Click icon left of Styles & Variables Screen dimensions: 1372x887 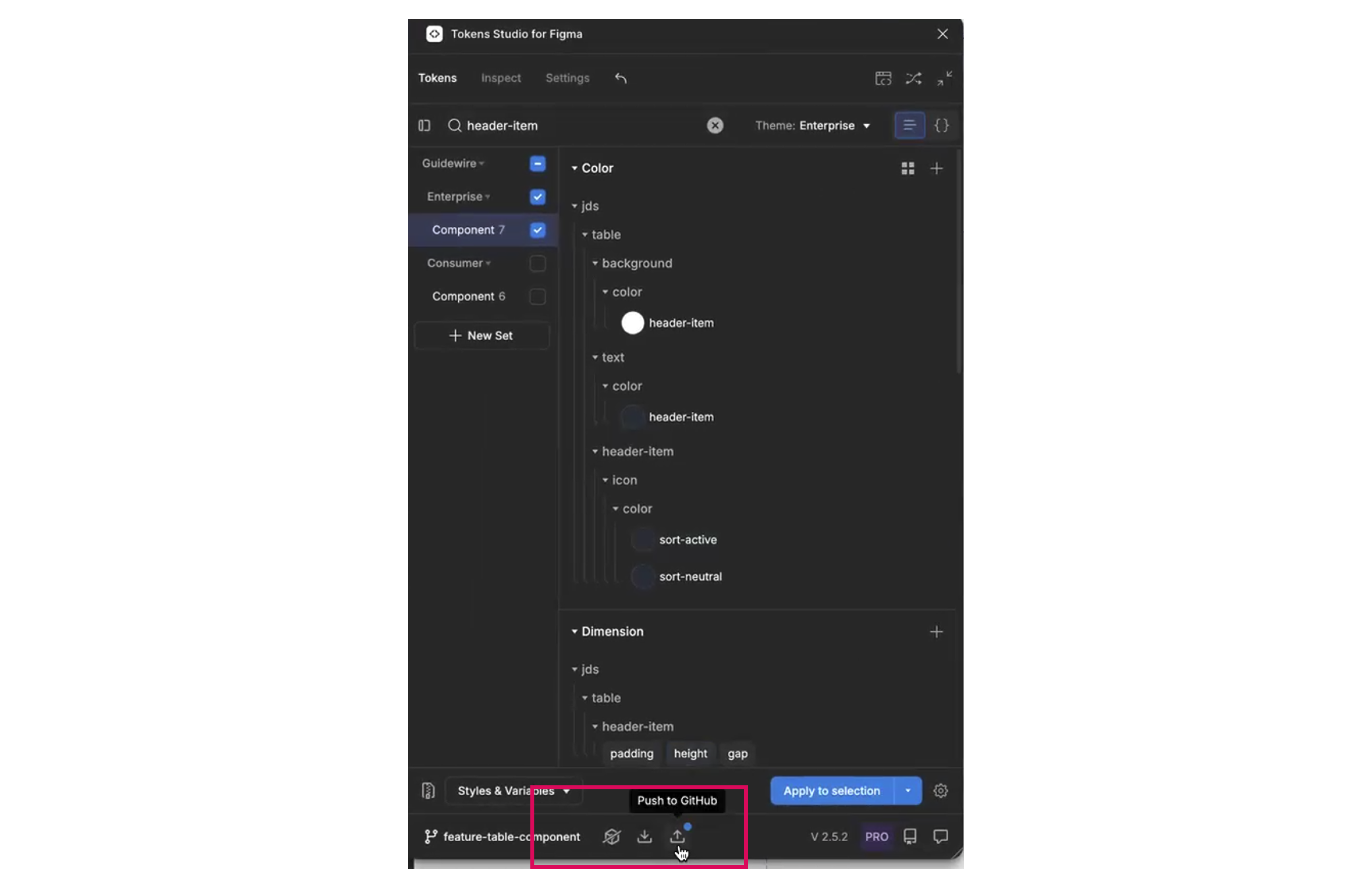pyautogui.click(x=428, y=791)
